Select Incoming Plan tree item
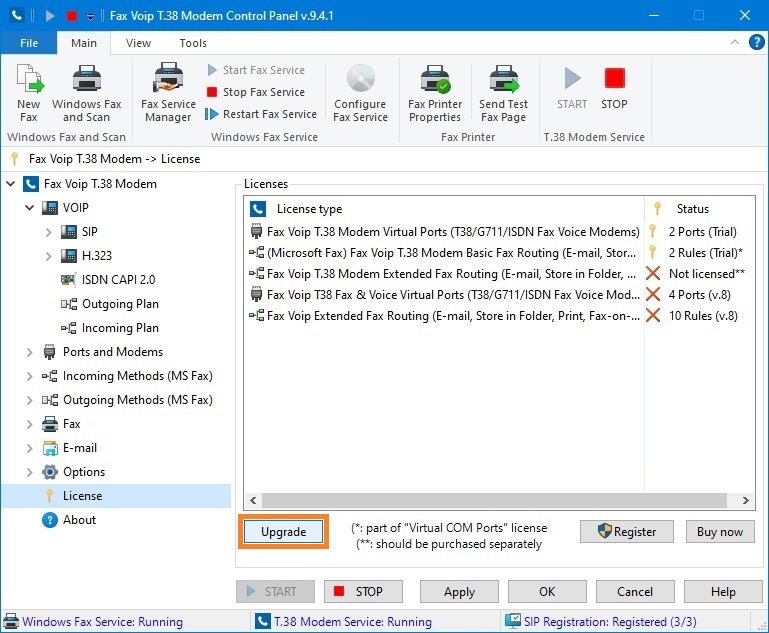 [120, 328]
